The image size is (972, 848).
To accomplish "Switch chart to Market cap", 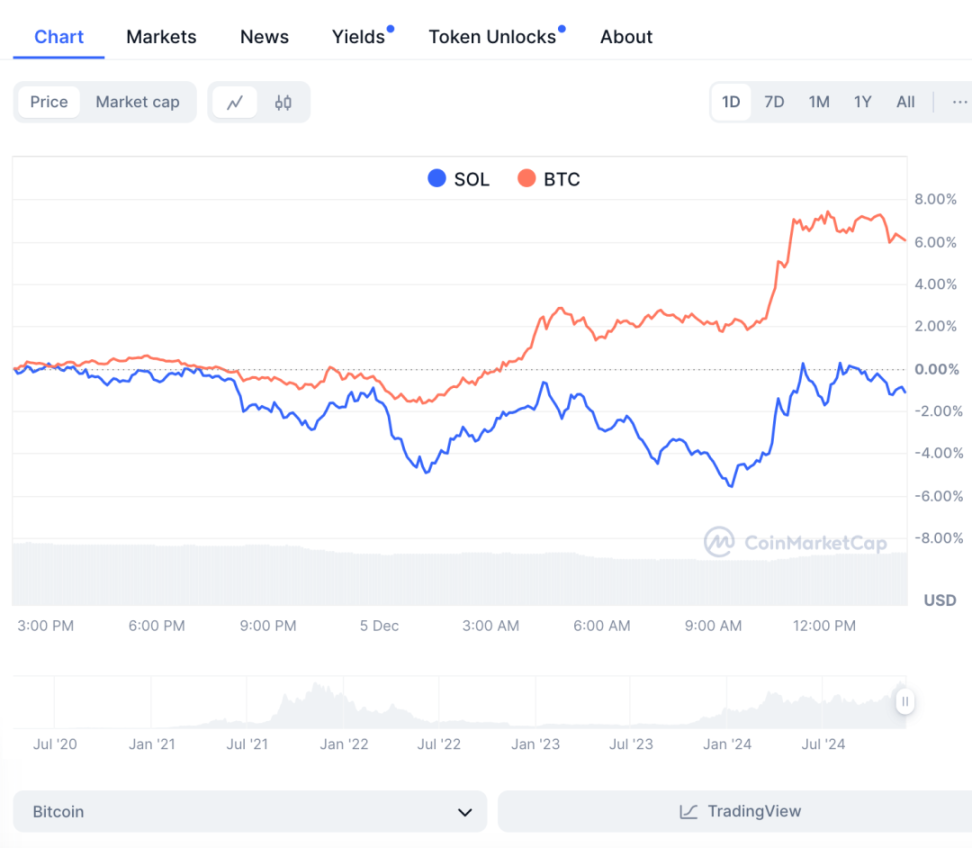I will click(x=137, y=102).
